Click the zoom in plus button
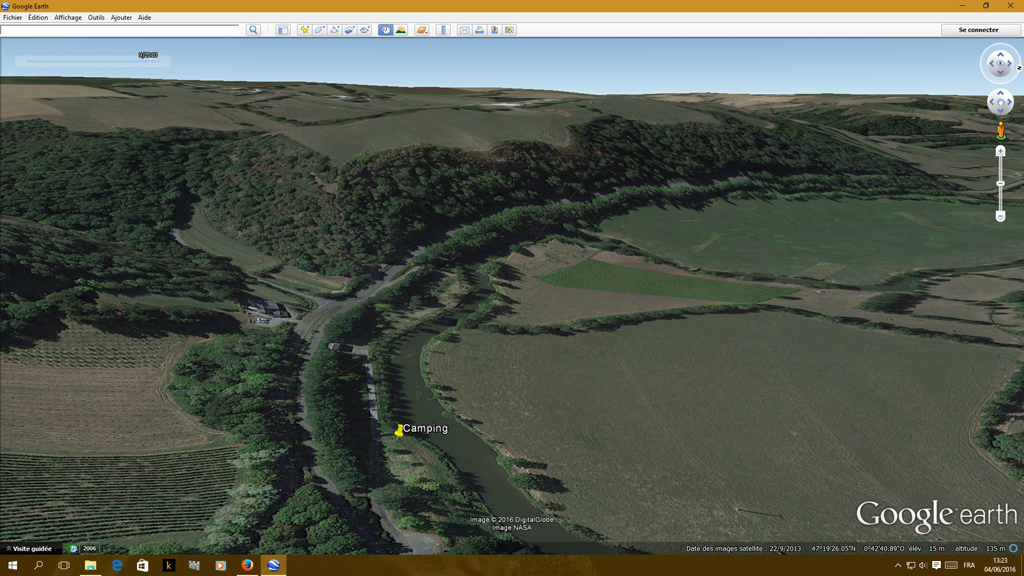Viewport: 1024px width, 576px height. pyautogui.click(x=1000, y=151)
